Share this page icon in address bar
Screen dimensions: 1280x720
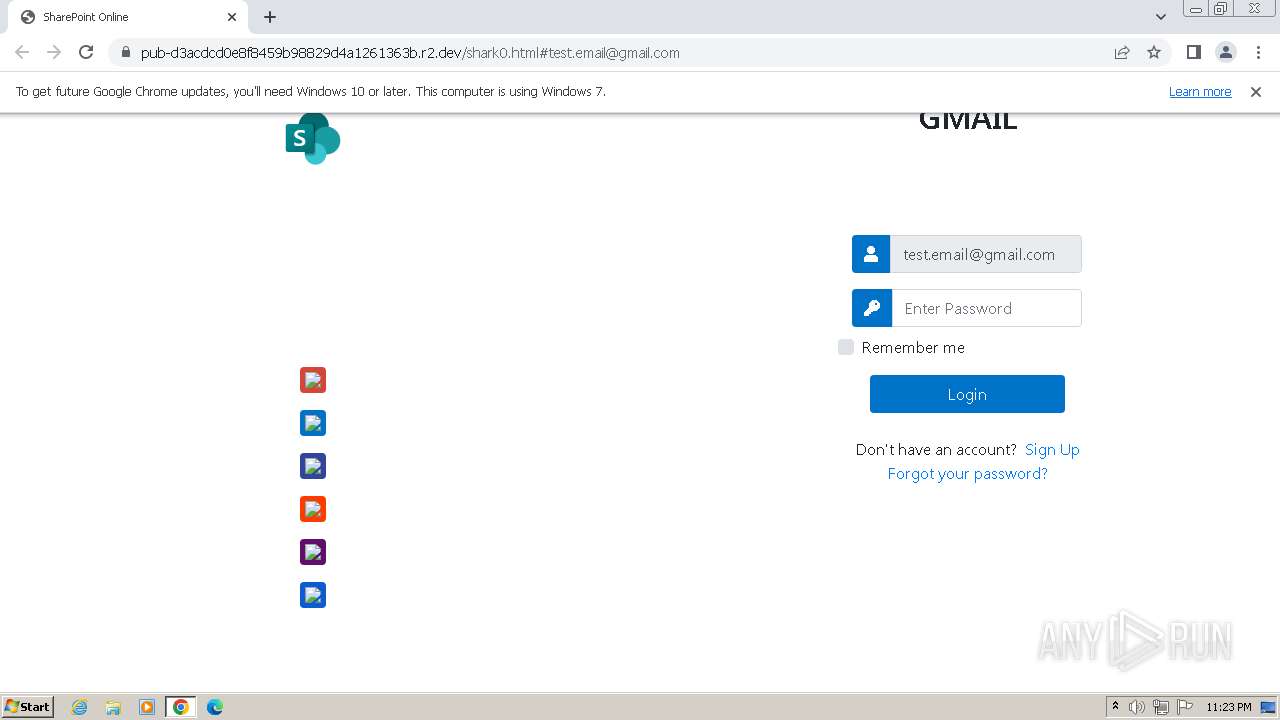pyautogui.click(x=1122, y=53)
